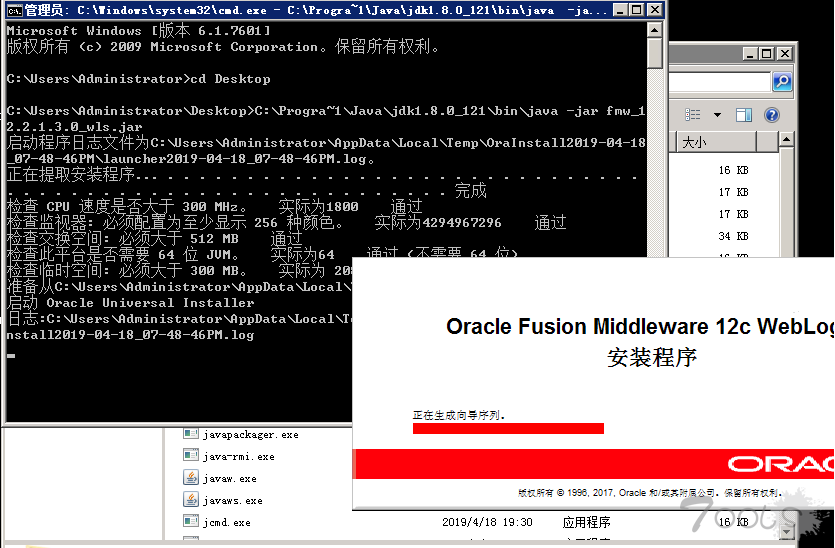This screenshot has height=548, width=835.
Task: Click the Oracle copyright notice text
Action: click(x=650, y=493)
